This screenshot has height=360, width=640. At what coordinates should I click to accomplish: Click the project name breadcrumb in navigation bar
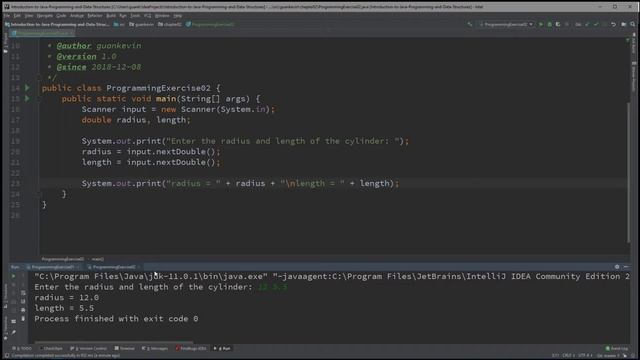tap(57, 24)
